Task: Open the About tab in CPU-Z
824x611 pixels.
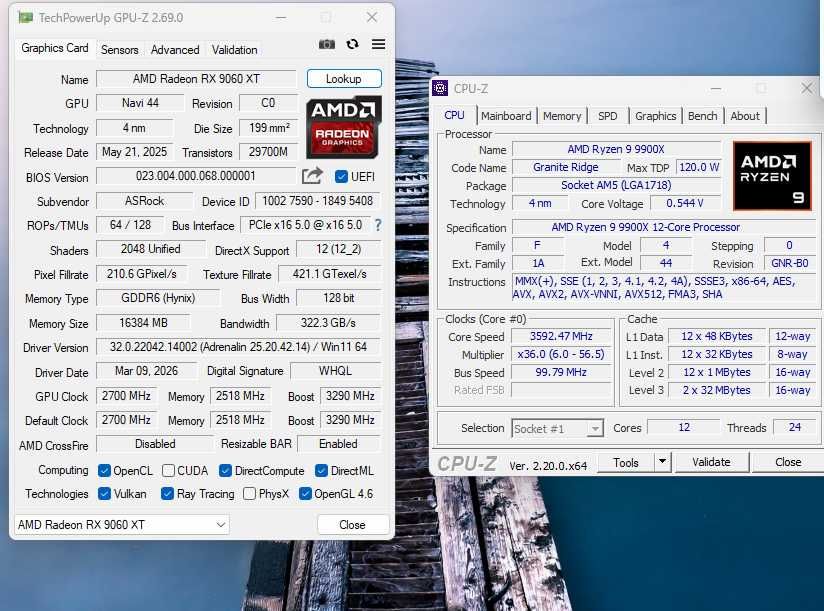Action: tap(745, 116)
